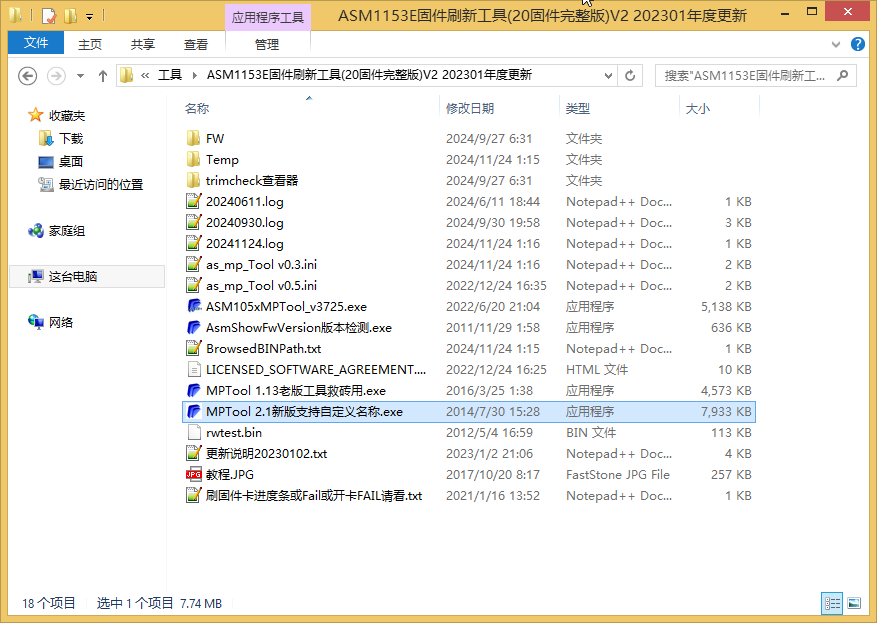Switch to details view icon
This screenshot has height=623, width=877.
click(x=832, y=603)
